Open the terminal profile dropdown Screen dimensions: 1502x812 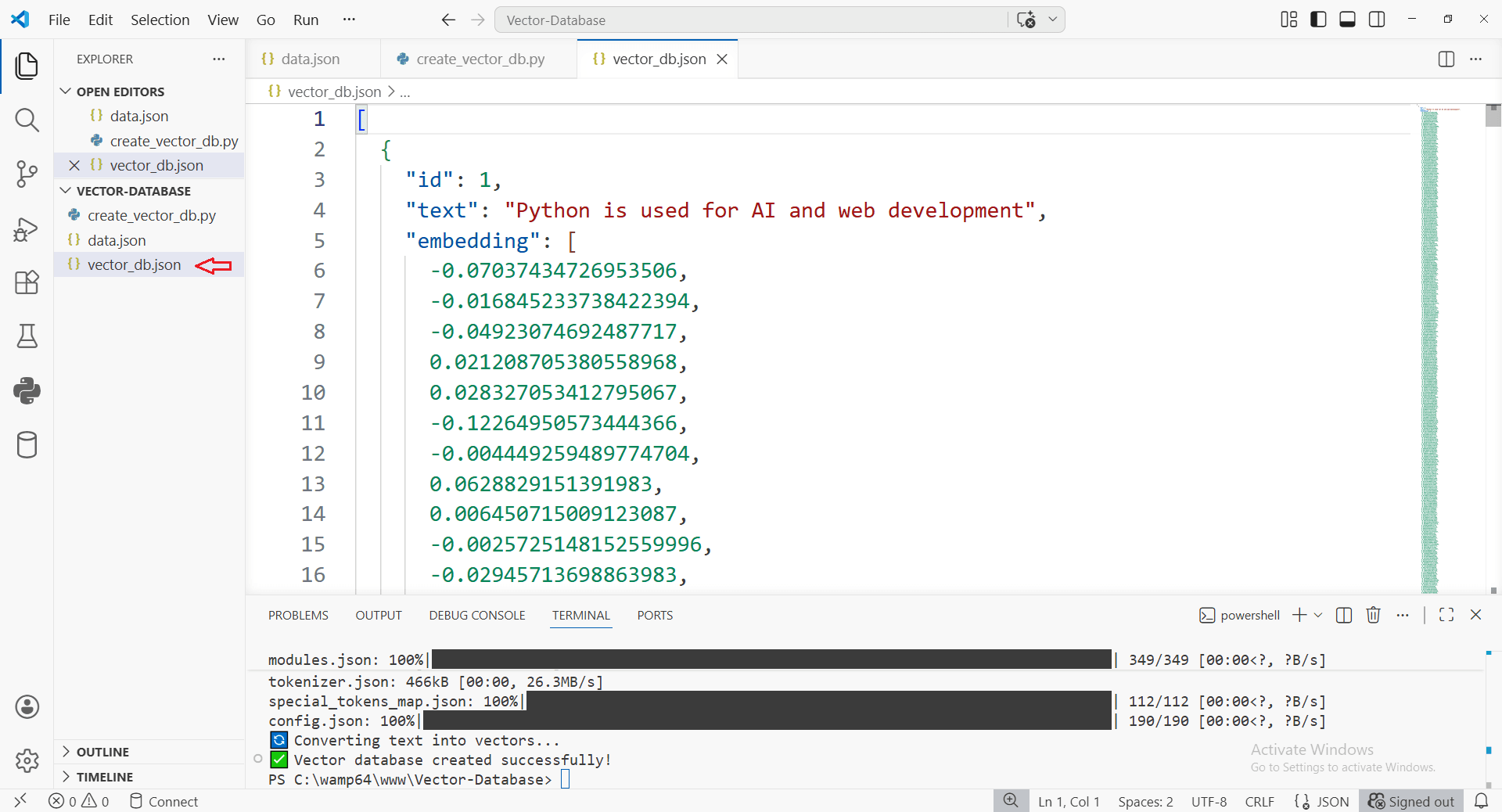(1319, 615)
